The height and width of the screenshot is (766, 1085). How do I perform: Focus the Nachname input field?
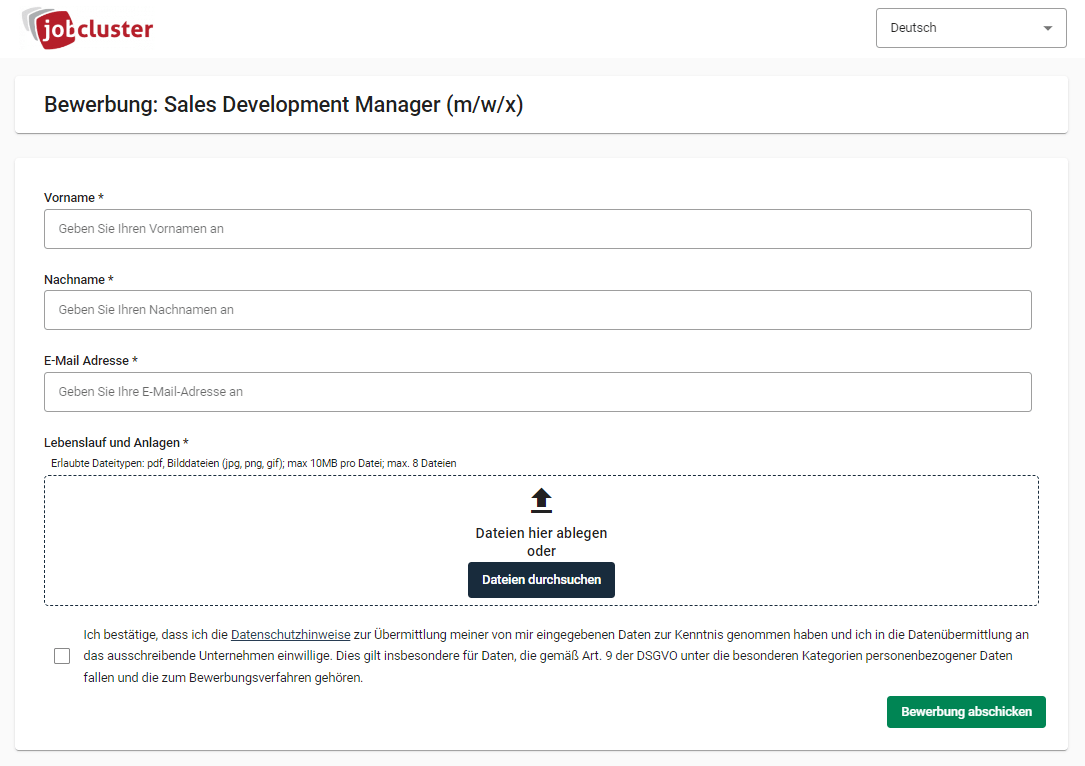pos(537,310)
